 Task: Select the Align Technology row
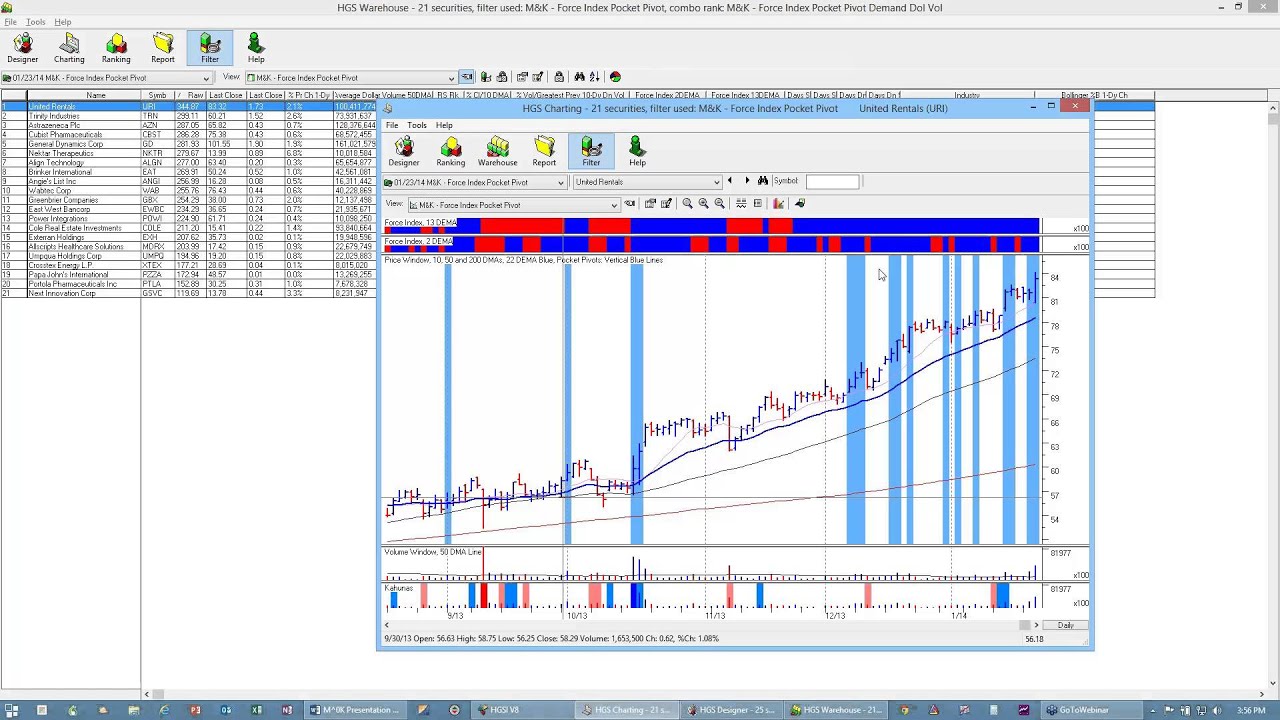coord(188,163)
